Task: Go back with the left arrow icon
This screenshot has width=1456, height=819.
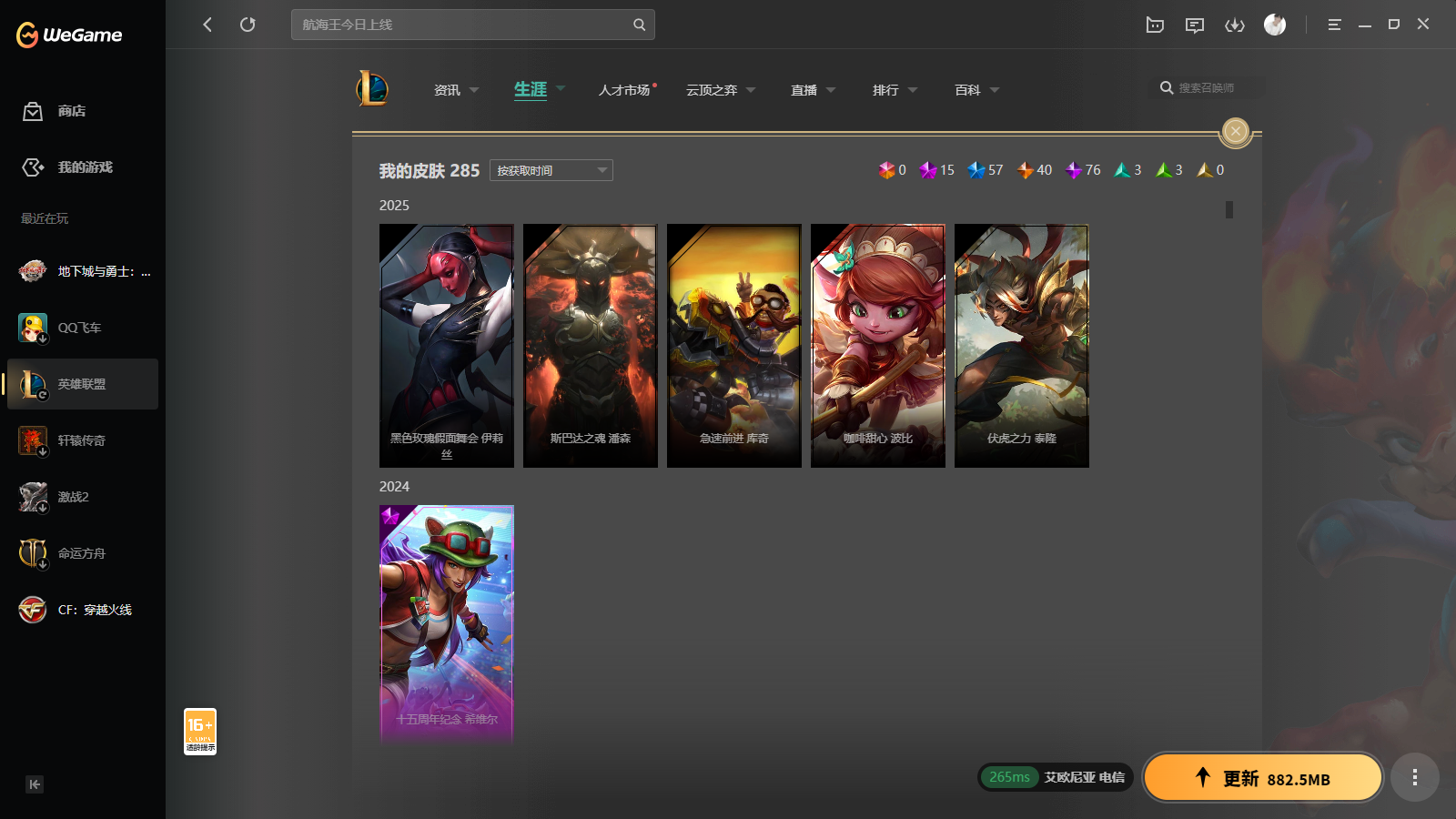Action: point(207,25)
